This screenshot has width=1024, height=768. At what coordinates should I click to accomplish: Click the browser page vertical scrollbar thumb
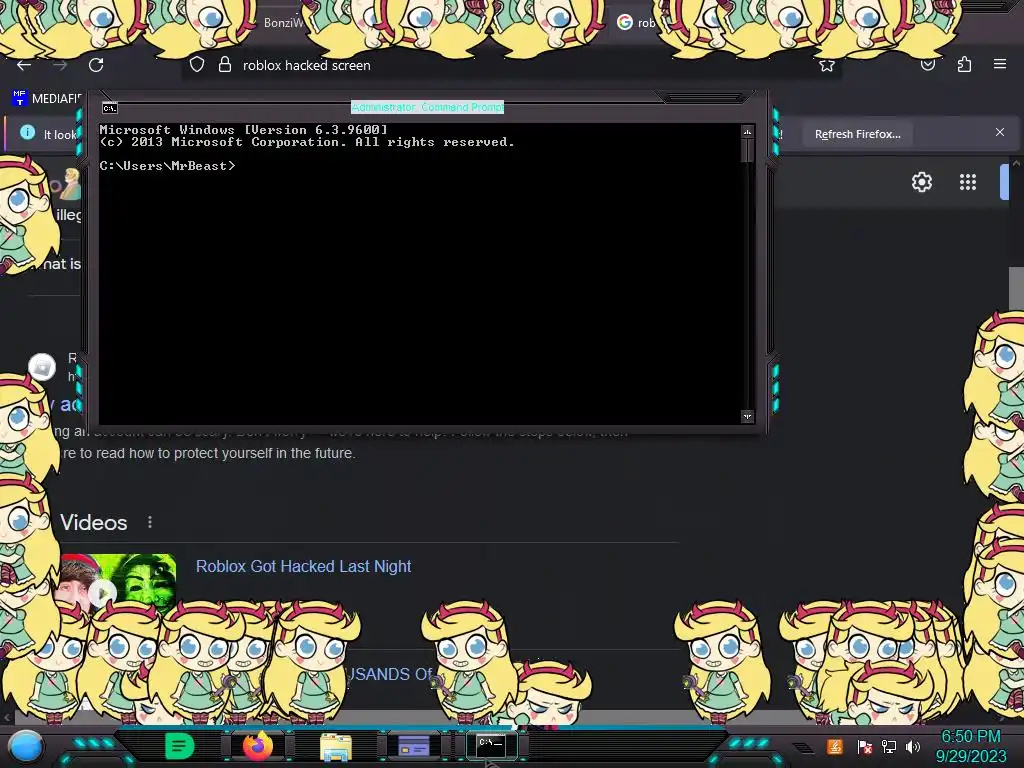[1016, 289]
